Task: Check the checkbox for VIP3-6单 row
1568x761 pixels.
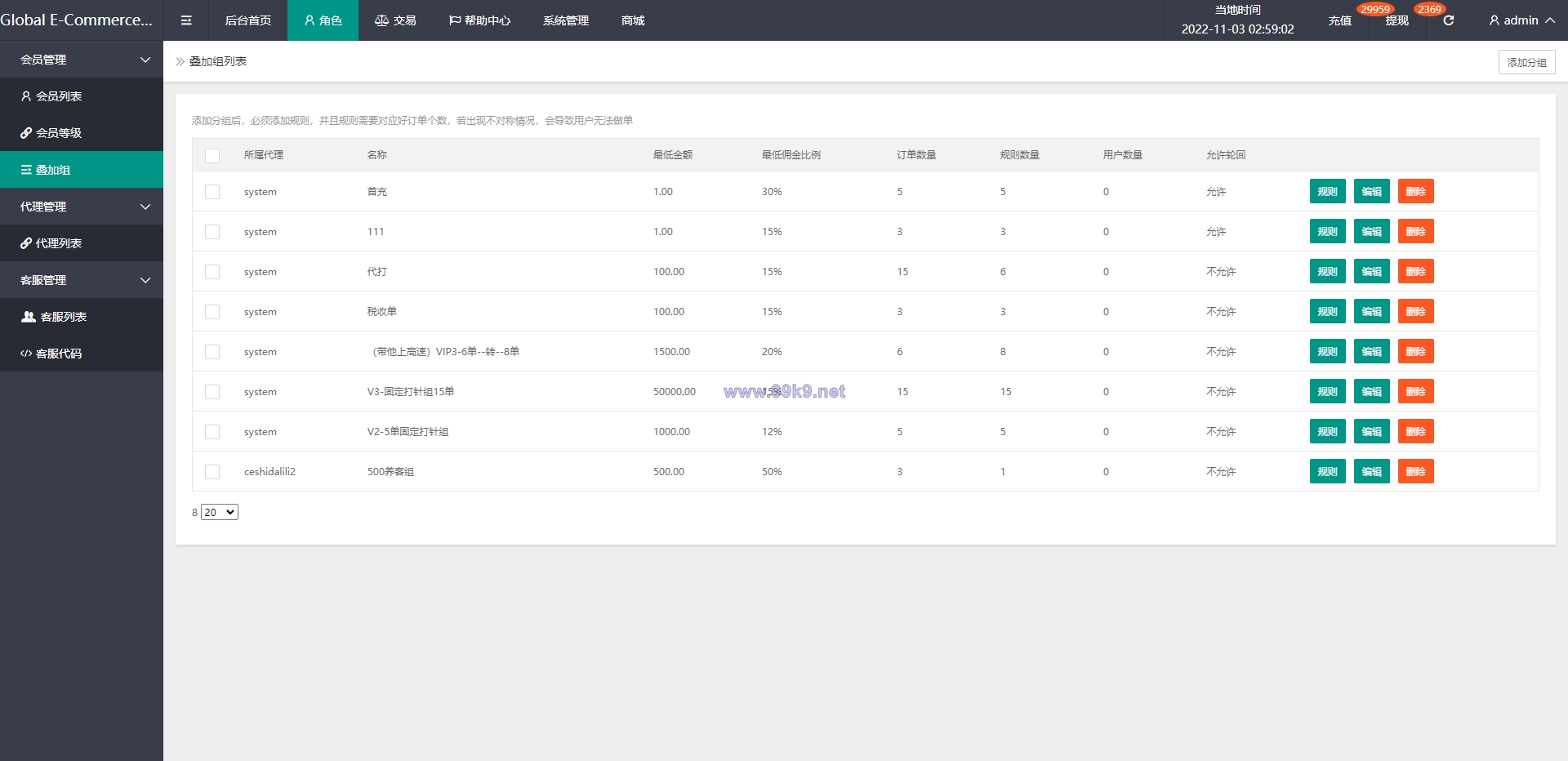Action: point(212,352)
